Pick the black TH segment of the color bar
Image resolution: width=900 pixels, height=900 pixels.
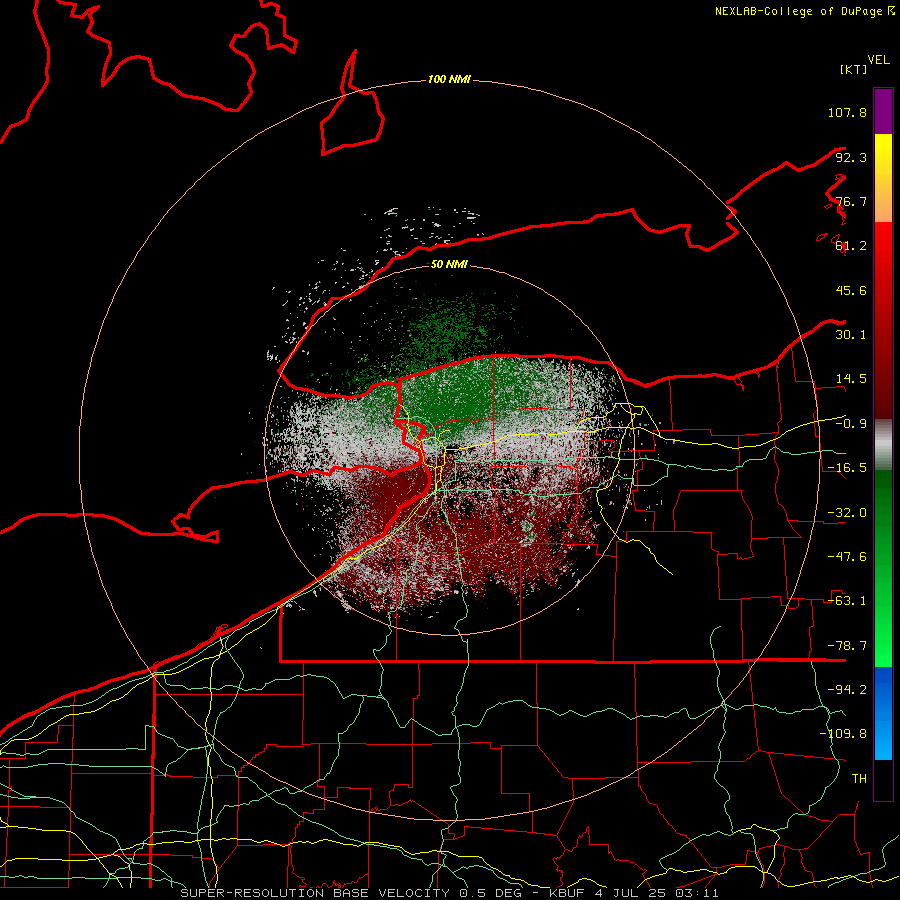tap(883, 779)
